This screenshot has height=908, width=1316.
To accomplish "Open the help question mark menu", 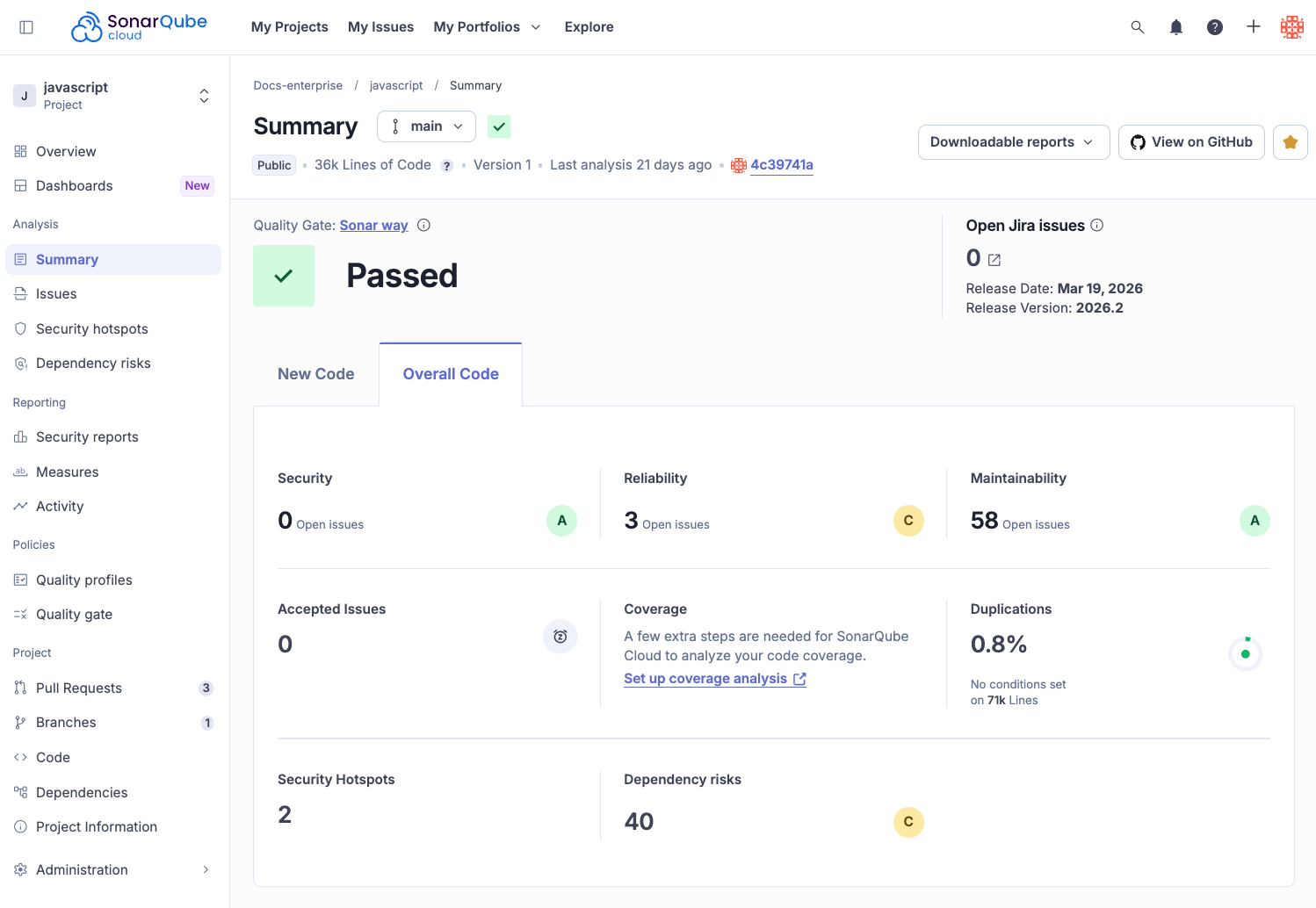I will click(1215, 27).
